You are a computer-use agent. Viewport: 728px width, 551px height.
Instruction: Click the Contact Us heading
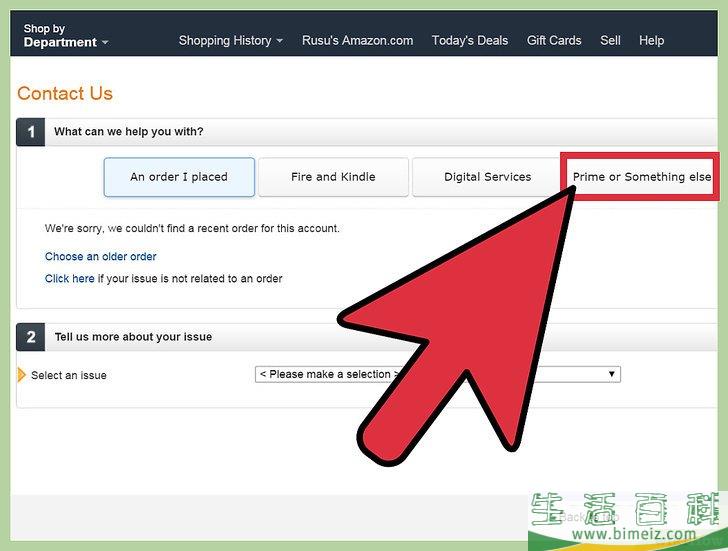tap(65, 93)
